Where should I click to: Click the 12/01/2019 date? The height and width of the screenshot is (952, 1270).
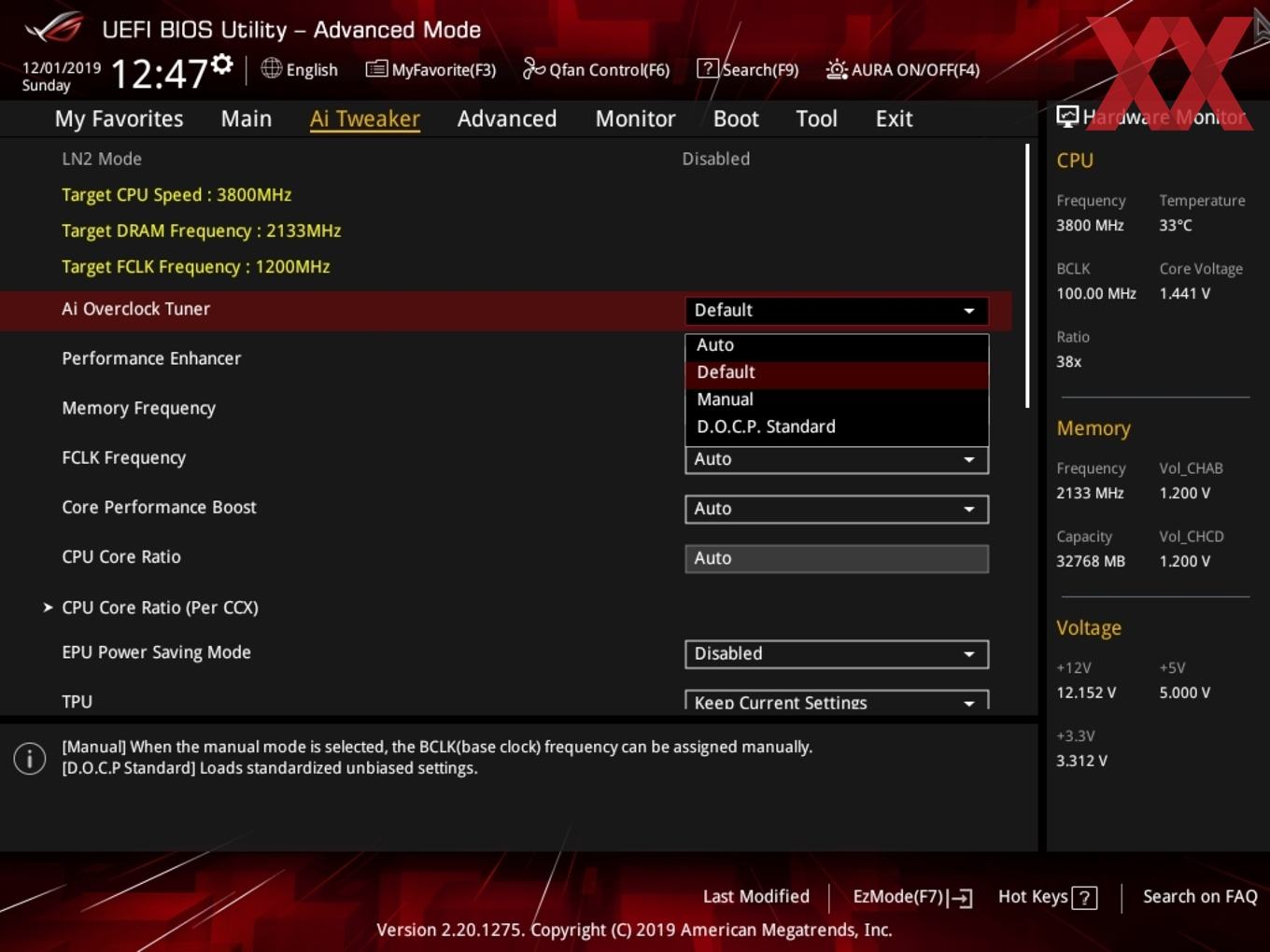tap(62, 68)
